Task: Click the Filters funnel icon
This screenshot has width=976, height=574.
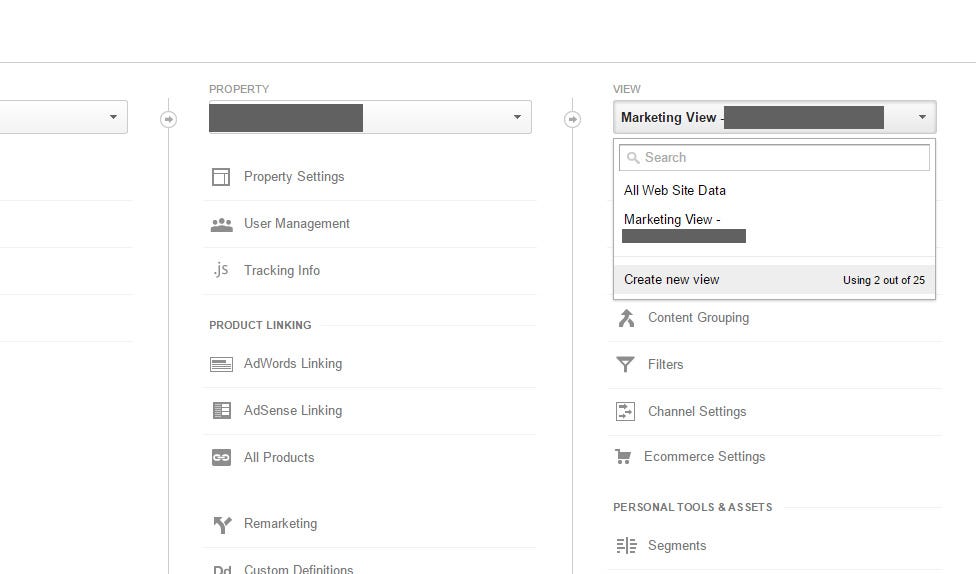Action: 625,364
